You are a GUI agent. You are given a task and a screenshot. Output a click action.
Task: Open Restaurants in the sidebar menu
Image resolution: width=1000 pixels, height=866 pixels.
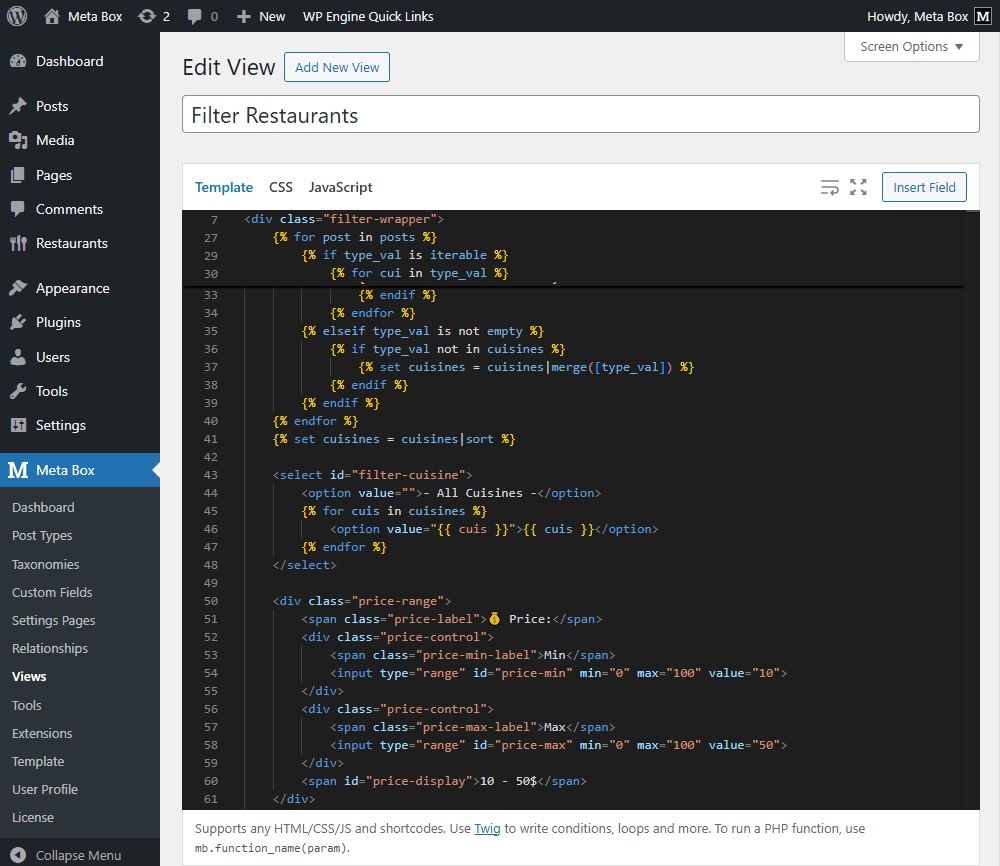71,243
